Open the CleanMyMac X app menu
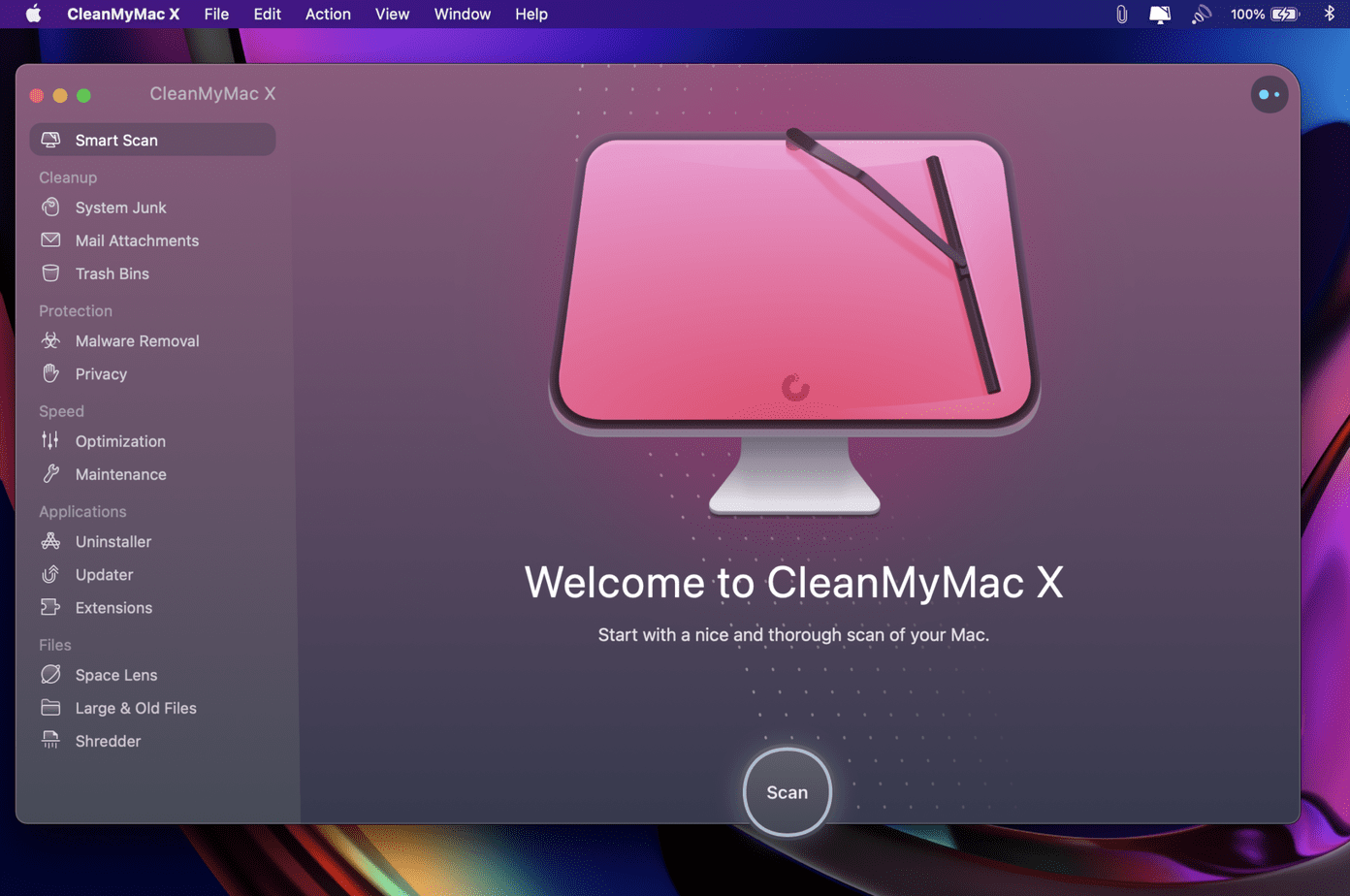Image resolution: width=1350 pixels, height=896 pixels. [x=123, y=14]
